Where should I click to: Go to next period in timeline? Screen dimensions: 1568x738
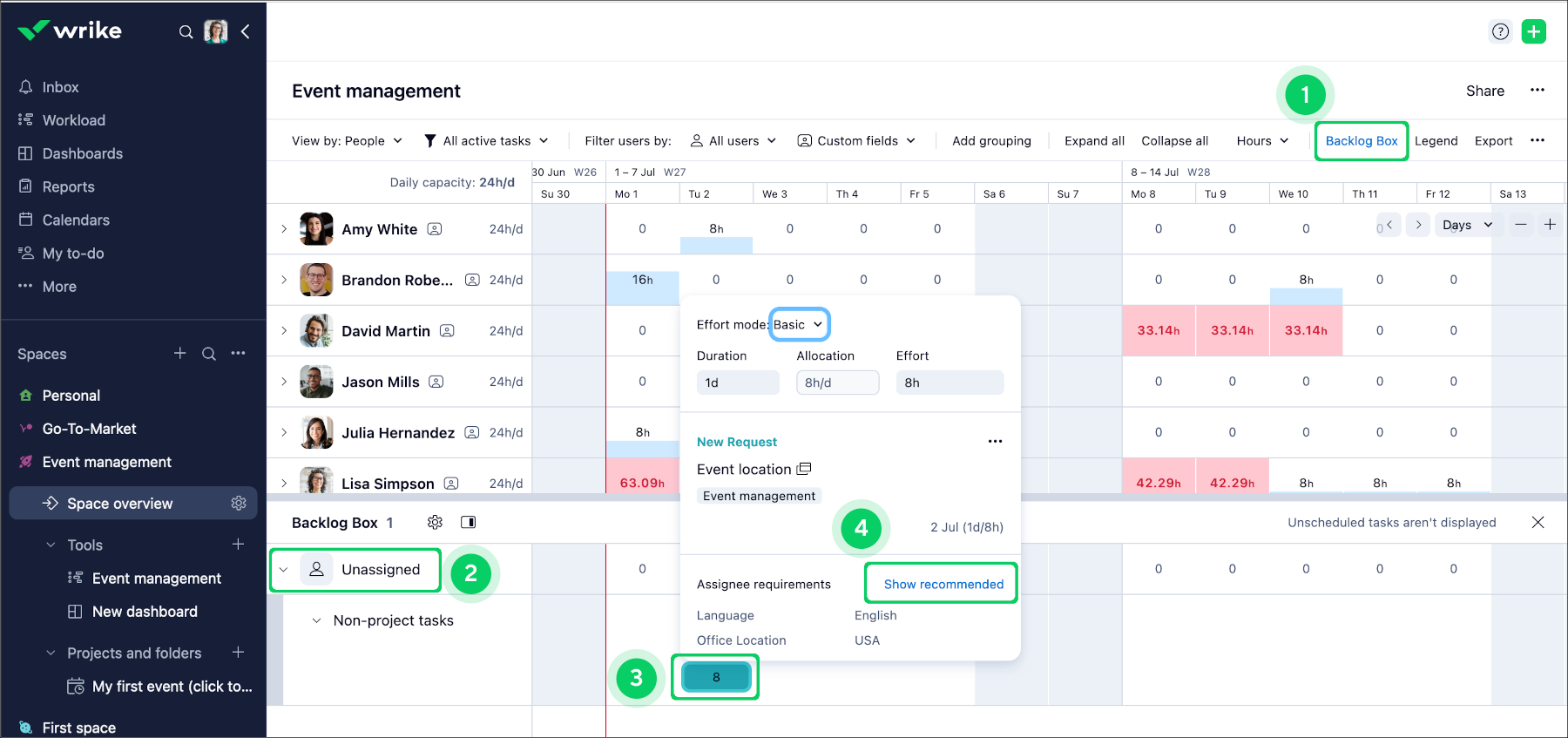1418,225
